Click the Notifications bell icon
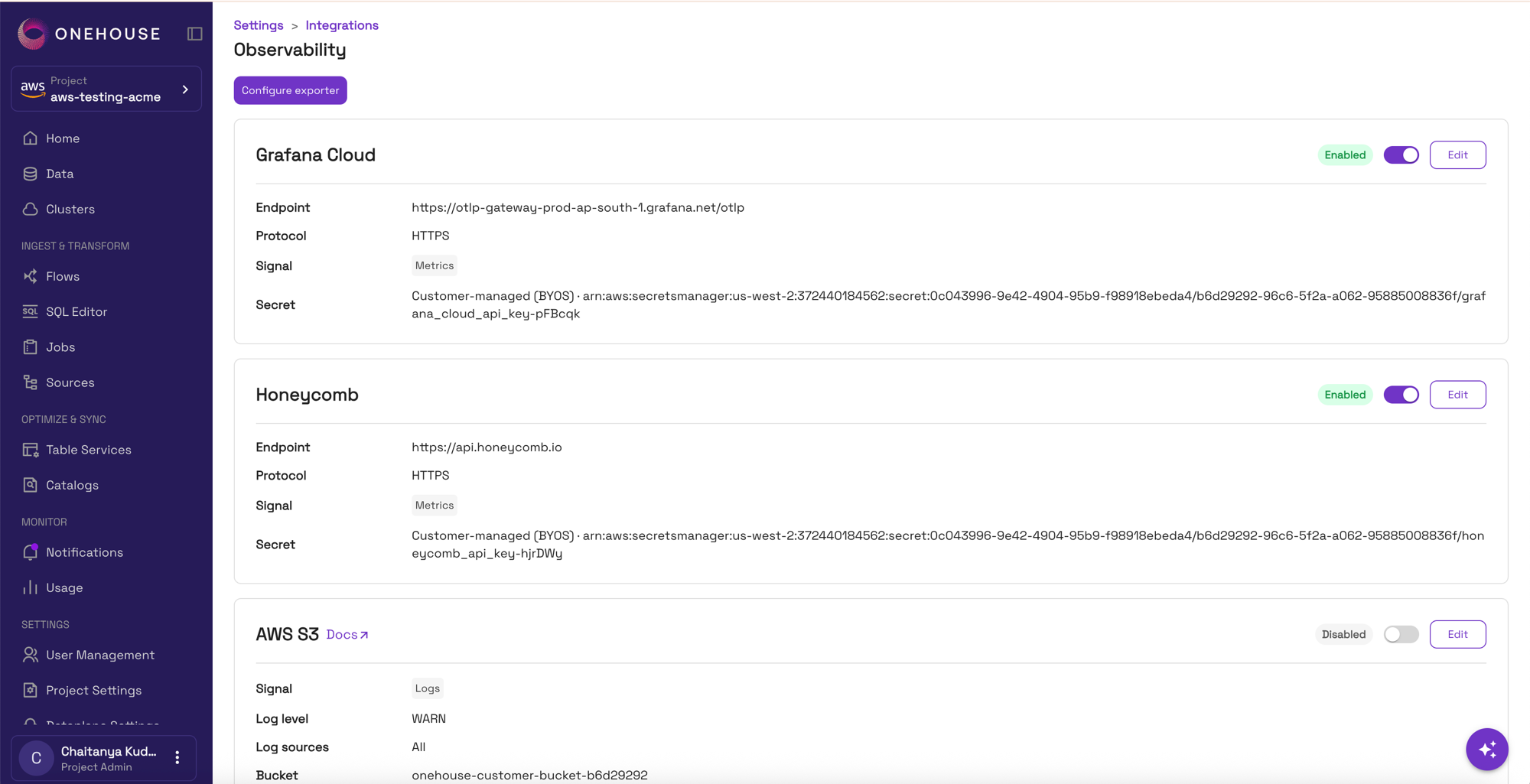Viewport: 1530px width, 784px height. pyautogui.click(x=31, y=552)
